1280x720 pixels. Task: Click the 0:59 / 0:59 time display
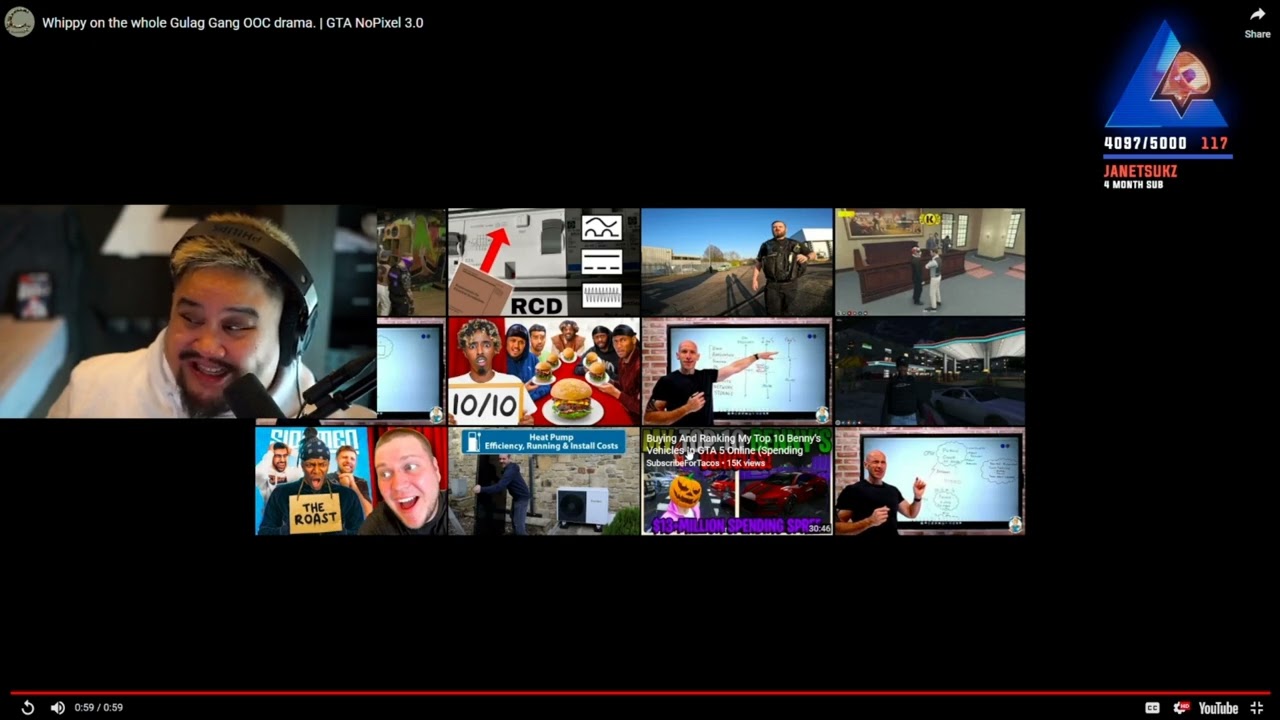pyautogui.click(x=98, y=708)
